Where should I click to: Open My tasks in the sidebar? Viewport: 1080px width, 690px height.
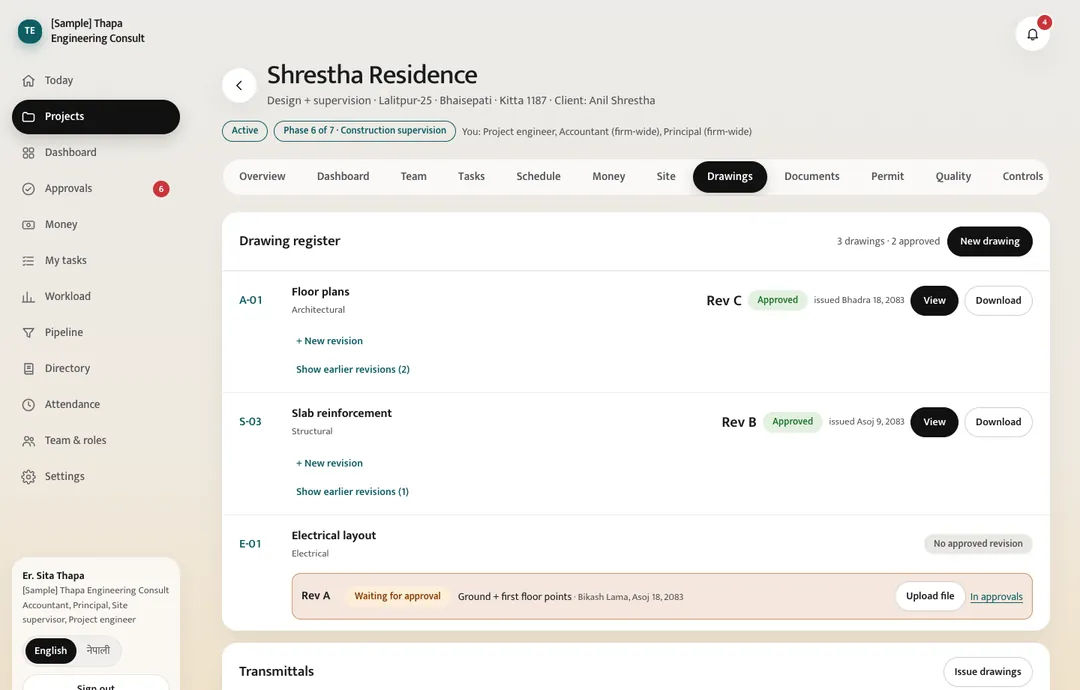tap(96, 260)
